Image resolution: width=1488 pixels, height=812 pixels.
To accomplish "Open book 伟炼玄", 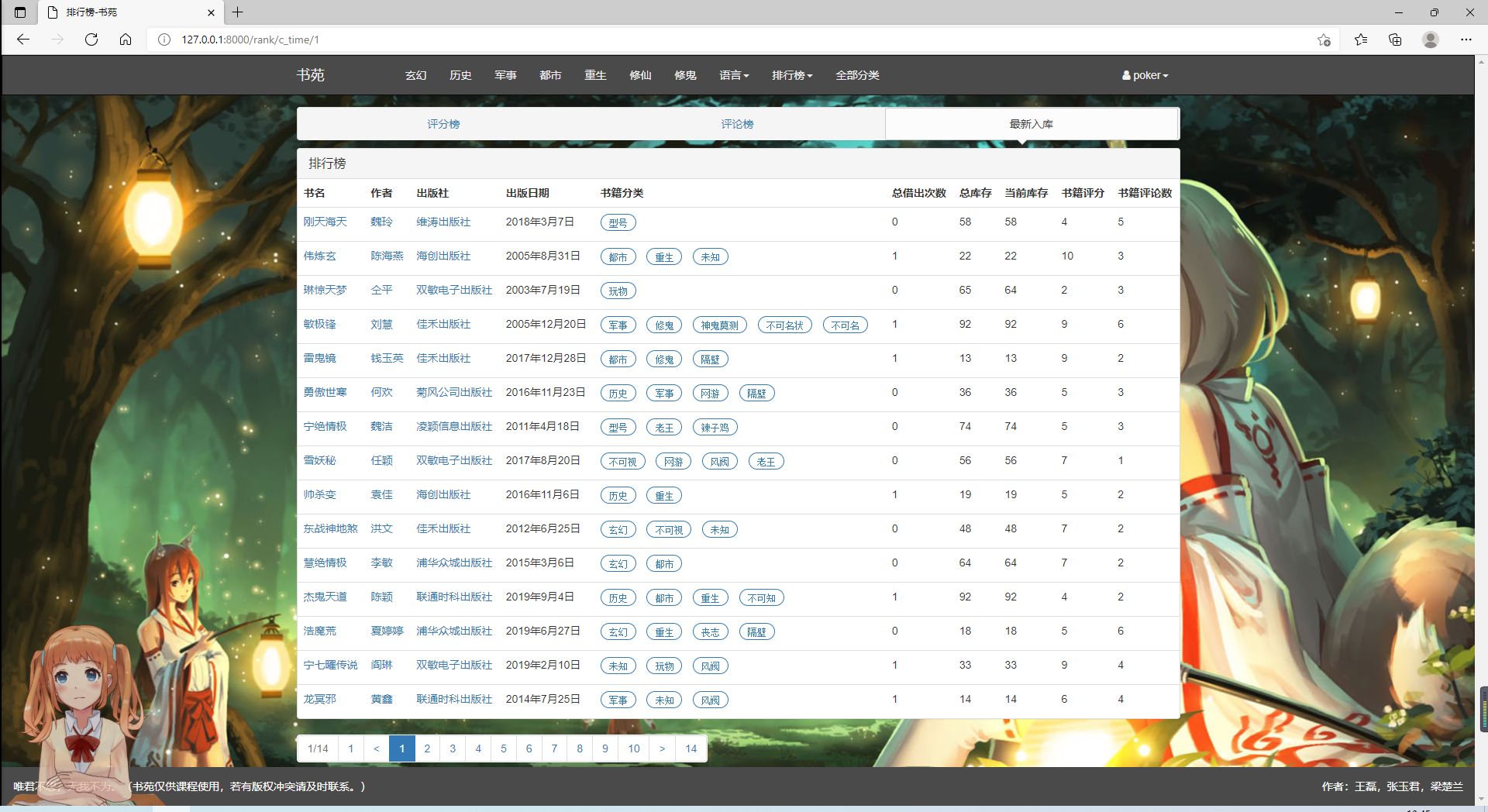I will [x=319, y=256].
